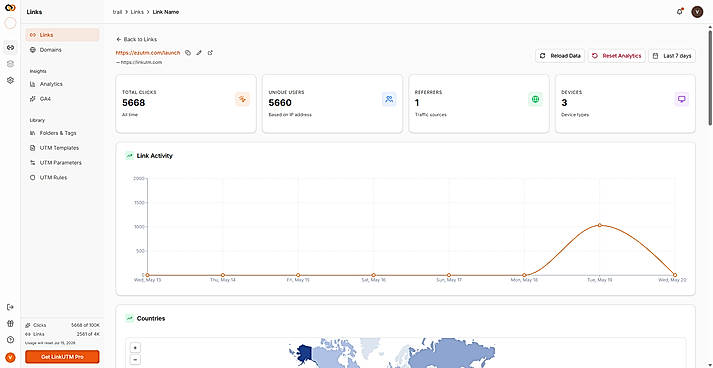713x368 pixels.
Task: Click the destination URL under short link
Action: (141, 62)
